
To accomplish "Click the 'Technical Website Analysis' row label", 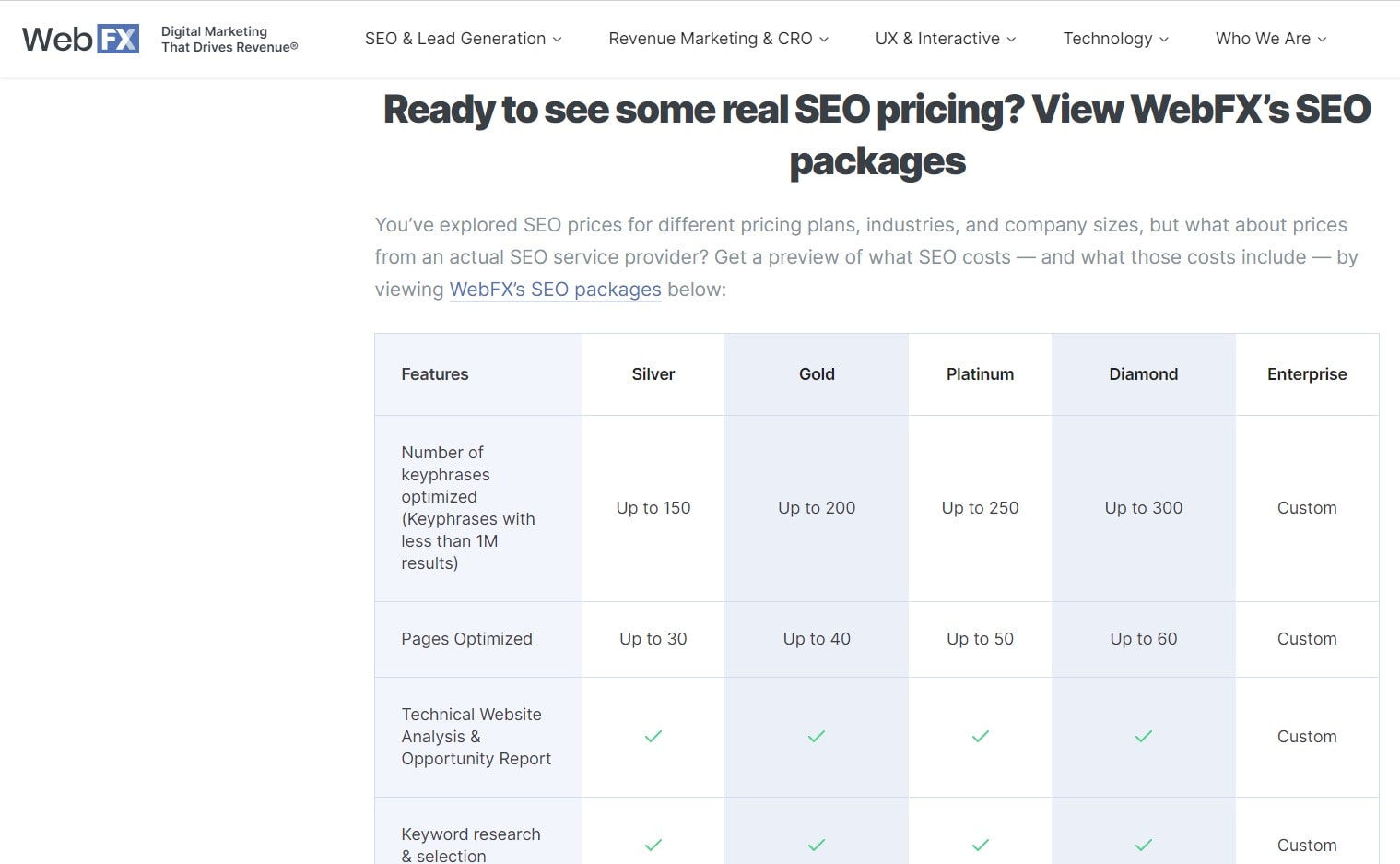I will tap(476, 737).
